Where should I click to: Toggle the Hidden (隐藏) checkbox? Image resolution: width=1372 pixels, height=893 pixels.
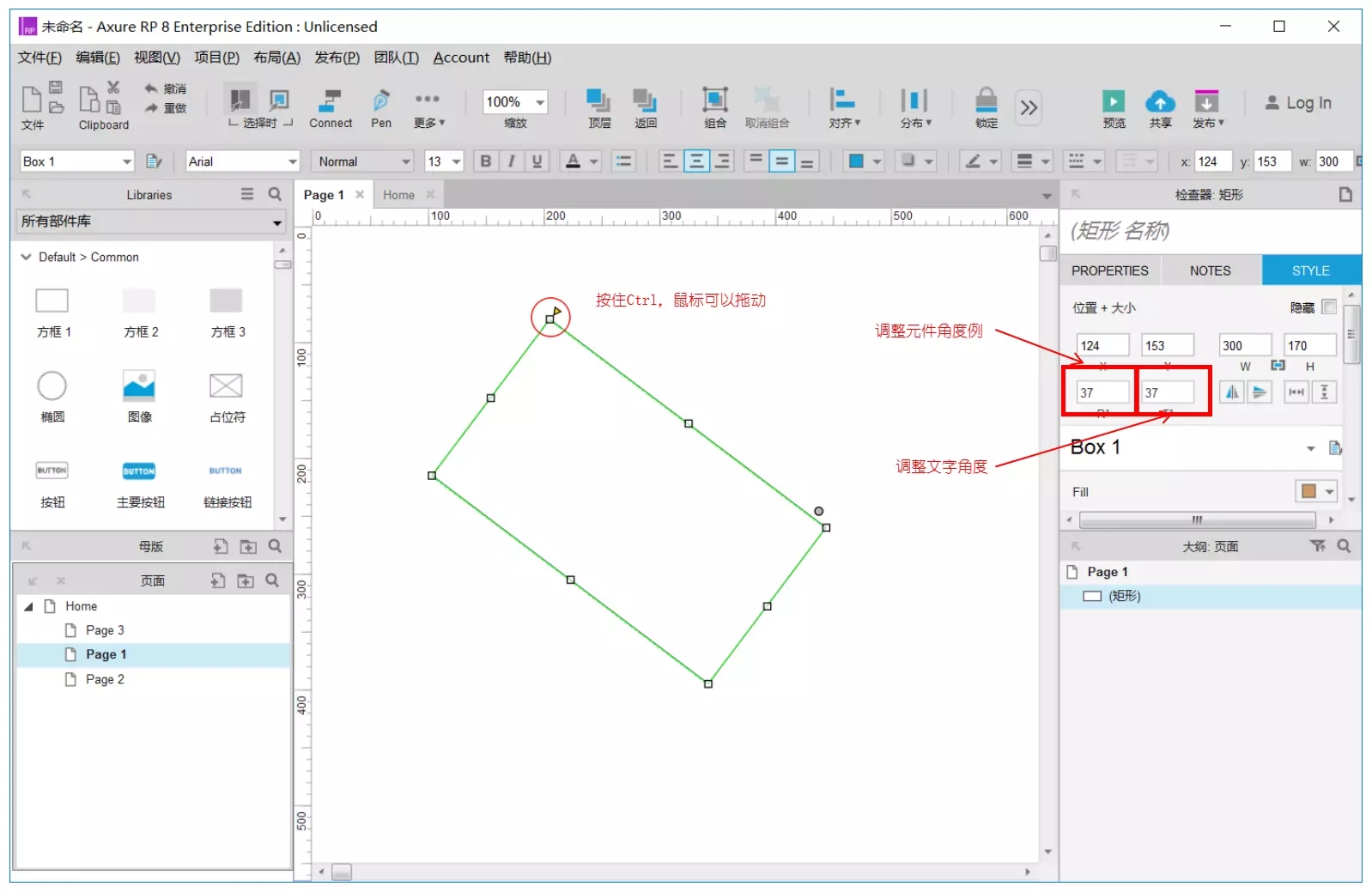point(1329,307)
